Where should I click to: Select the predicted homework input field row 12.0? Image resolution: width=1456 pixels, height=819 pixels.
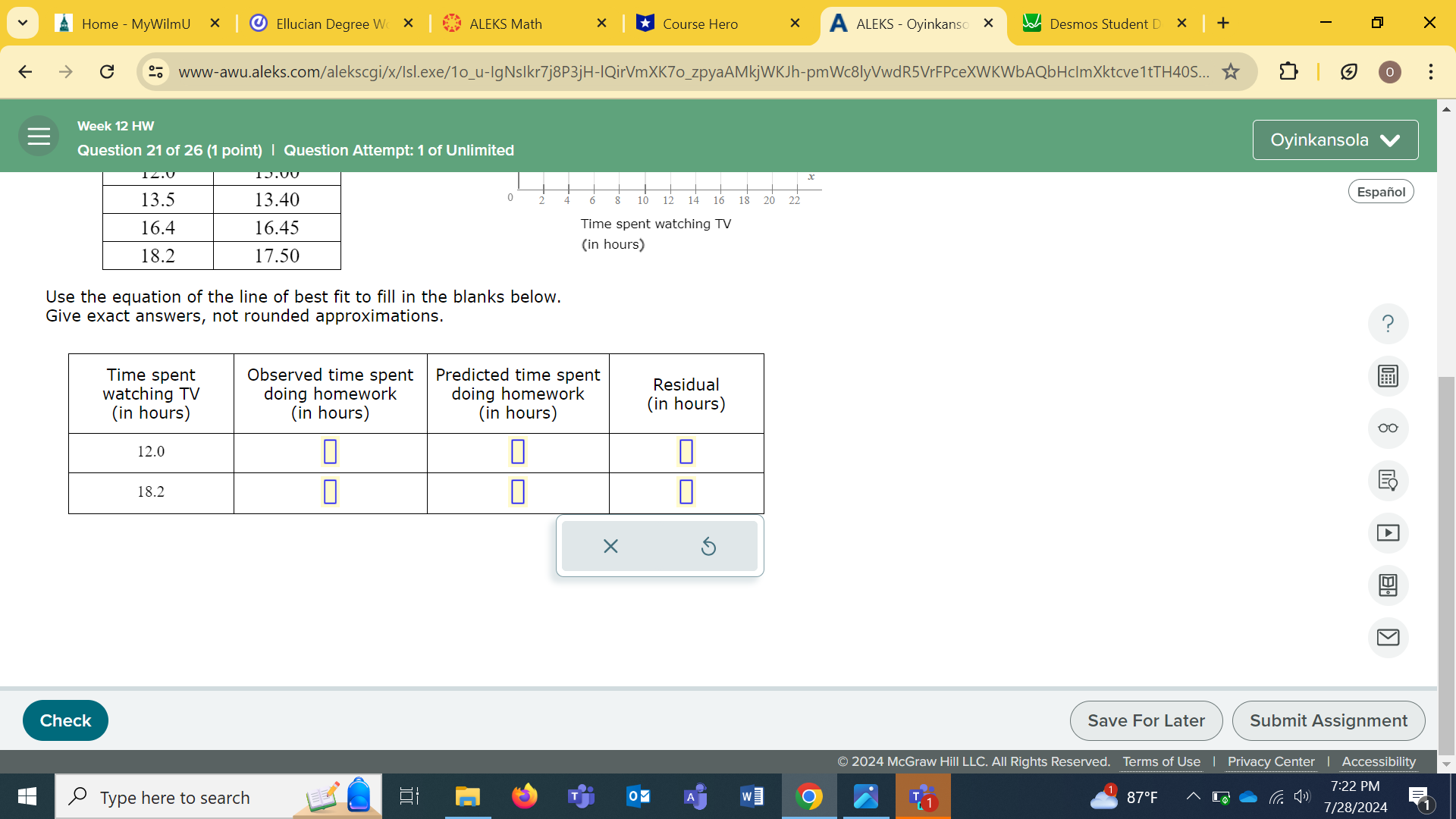[517, 451]
